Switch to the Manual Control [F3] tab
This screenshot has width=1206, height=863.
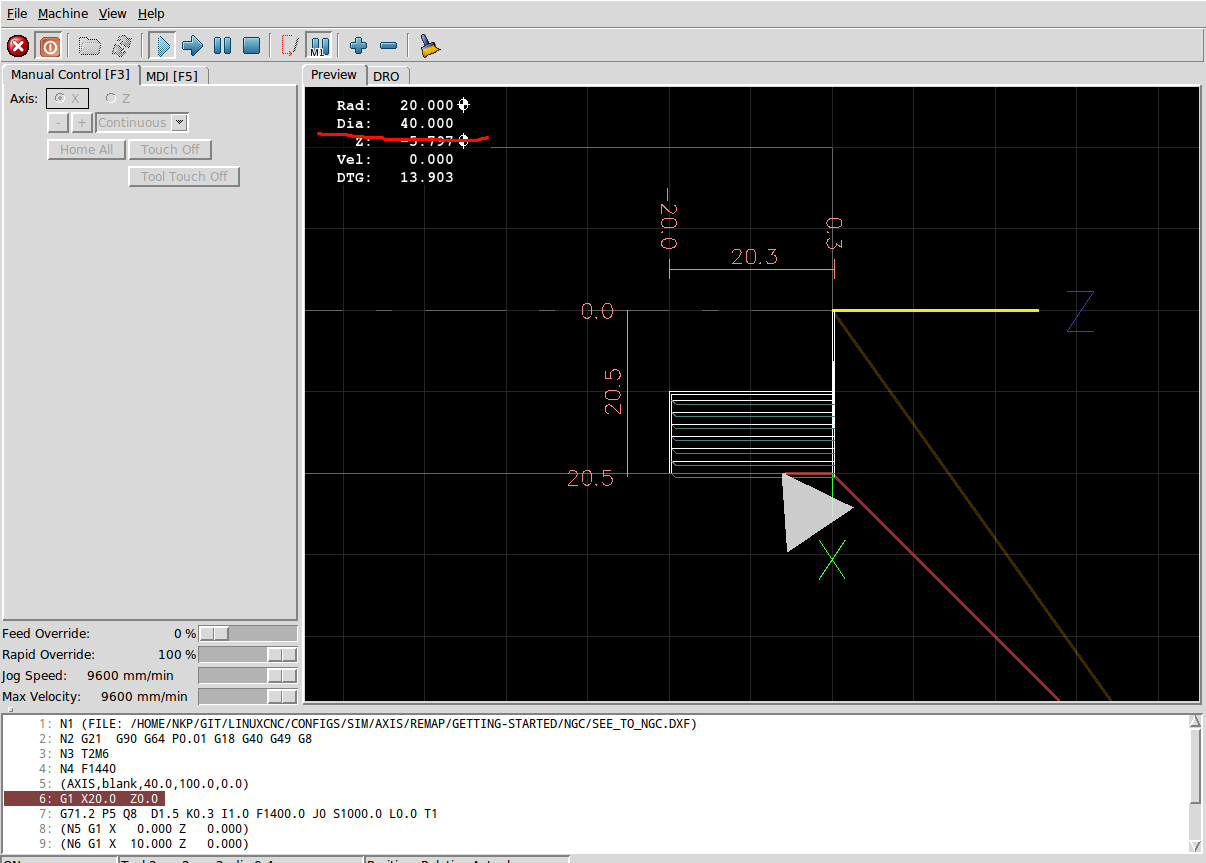click(x=70, y=75)
